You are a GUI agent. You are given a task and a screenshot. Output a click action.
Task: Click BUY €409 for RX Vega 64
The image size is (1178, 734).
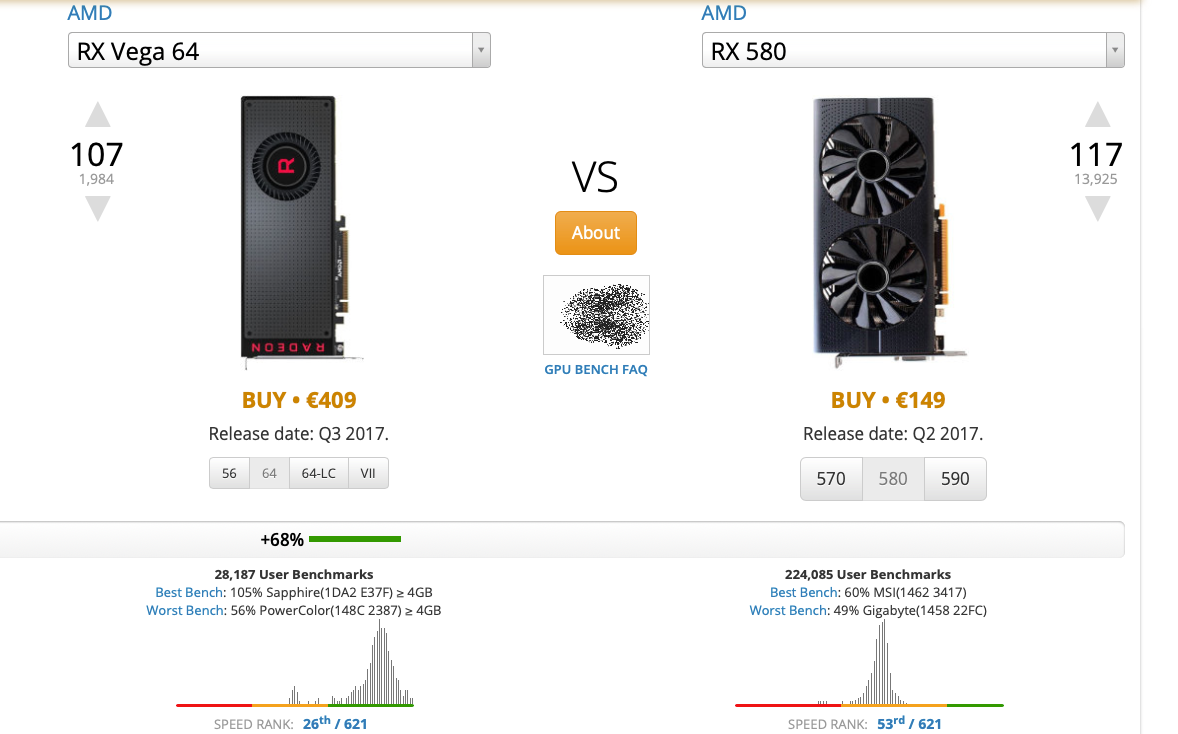tap(299, 400)
